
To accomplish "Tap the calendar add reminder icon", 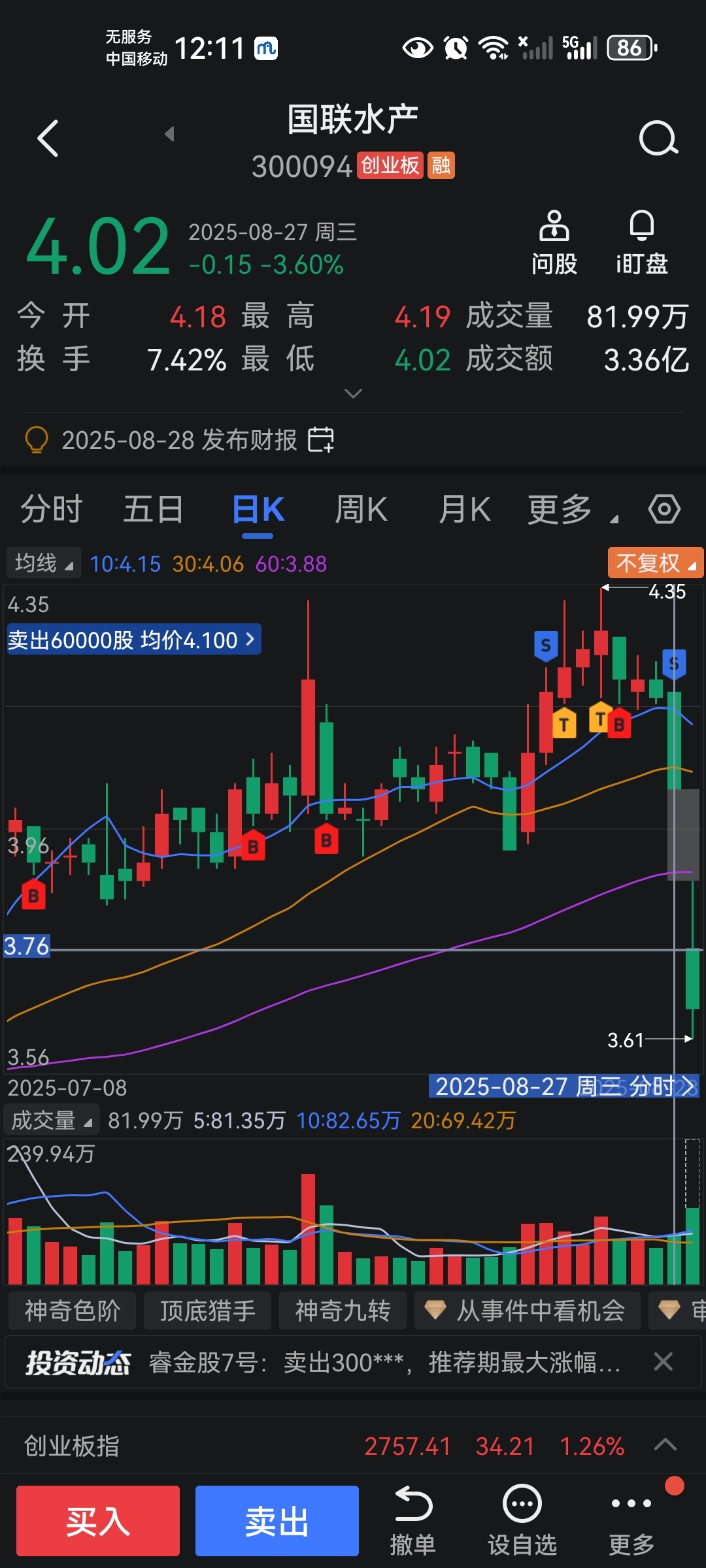I will click(321, 439).
